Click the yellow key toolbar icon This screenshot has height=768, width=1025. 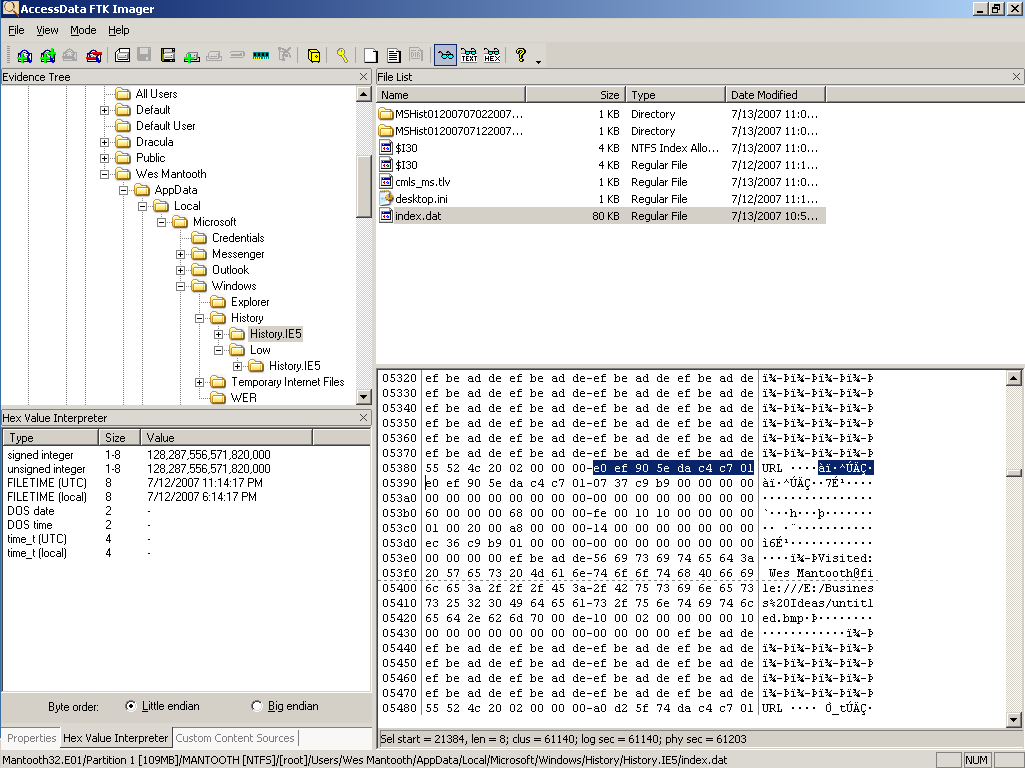(342, 56)
